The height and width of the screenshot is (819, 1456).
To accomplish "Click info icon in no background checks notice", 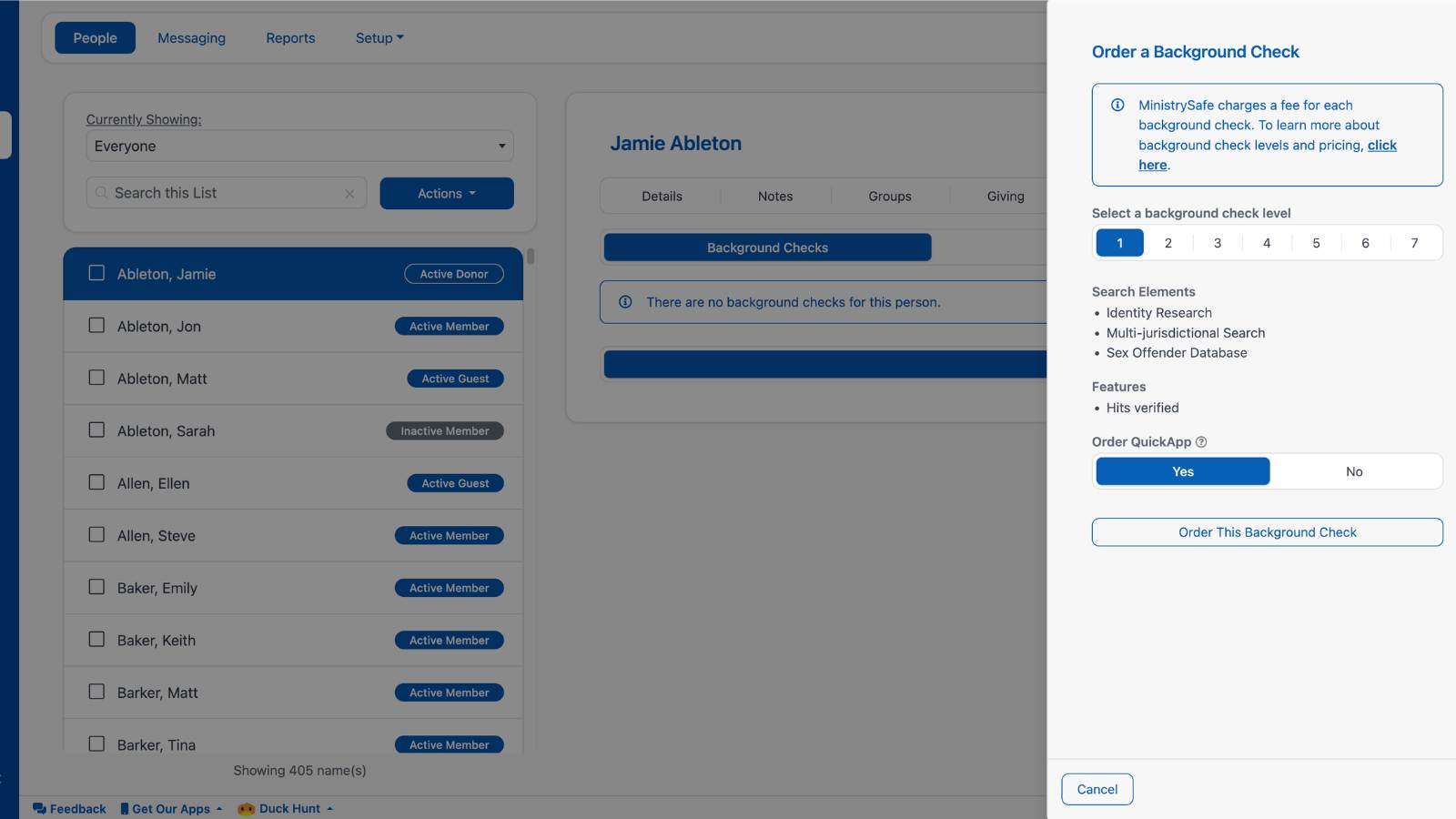I will [x=625, y=302].
